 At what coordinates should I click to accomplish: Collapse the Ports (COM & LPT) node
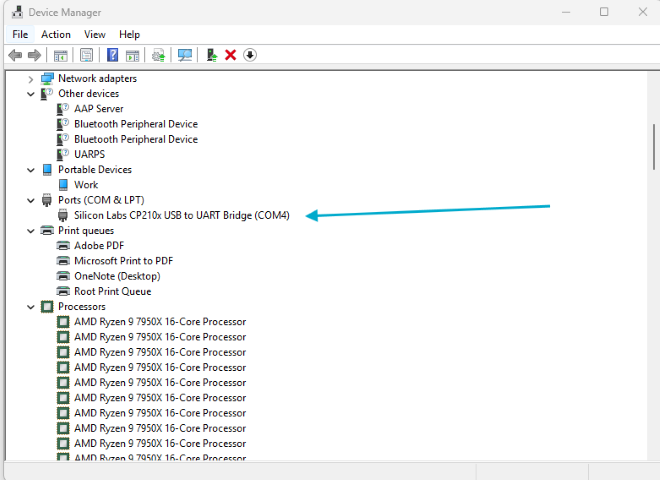click(x=31, y=200)
